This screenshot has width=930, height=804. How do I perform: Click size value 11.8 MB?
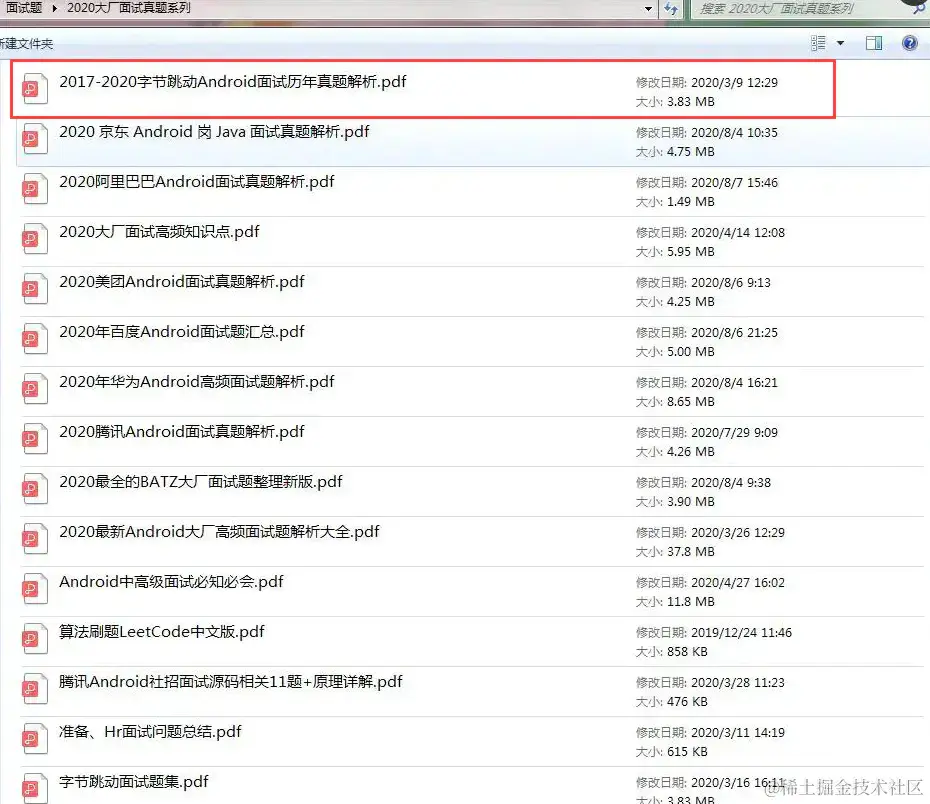click(690, 602)
